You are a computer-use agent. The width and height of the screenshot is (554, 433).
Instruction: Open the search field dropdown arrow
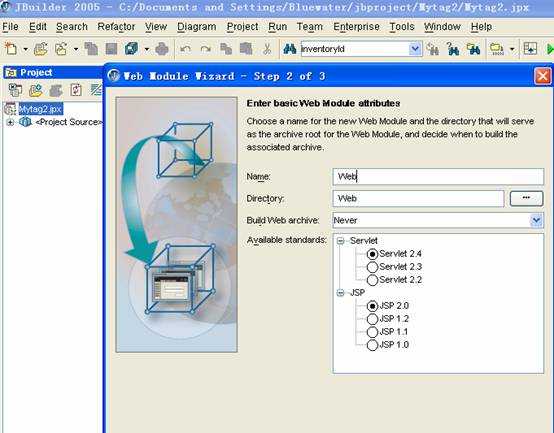(x=415, y=49)
